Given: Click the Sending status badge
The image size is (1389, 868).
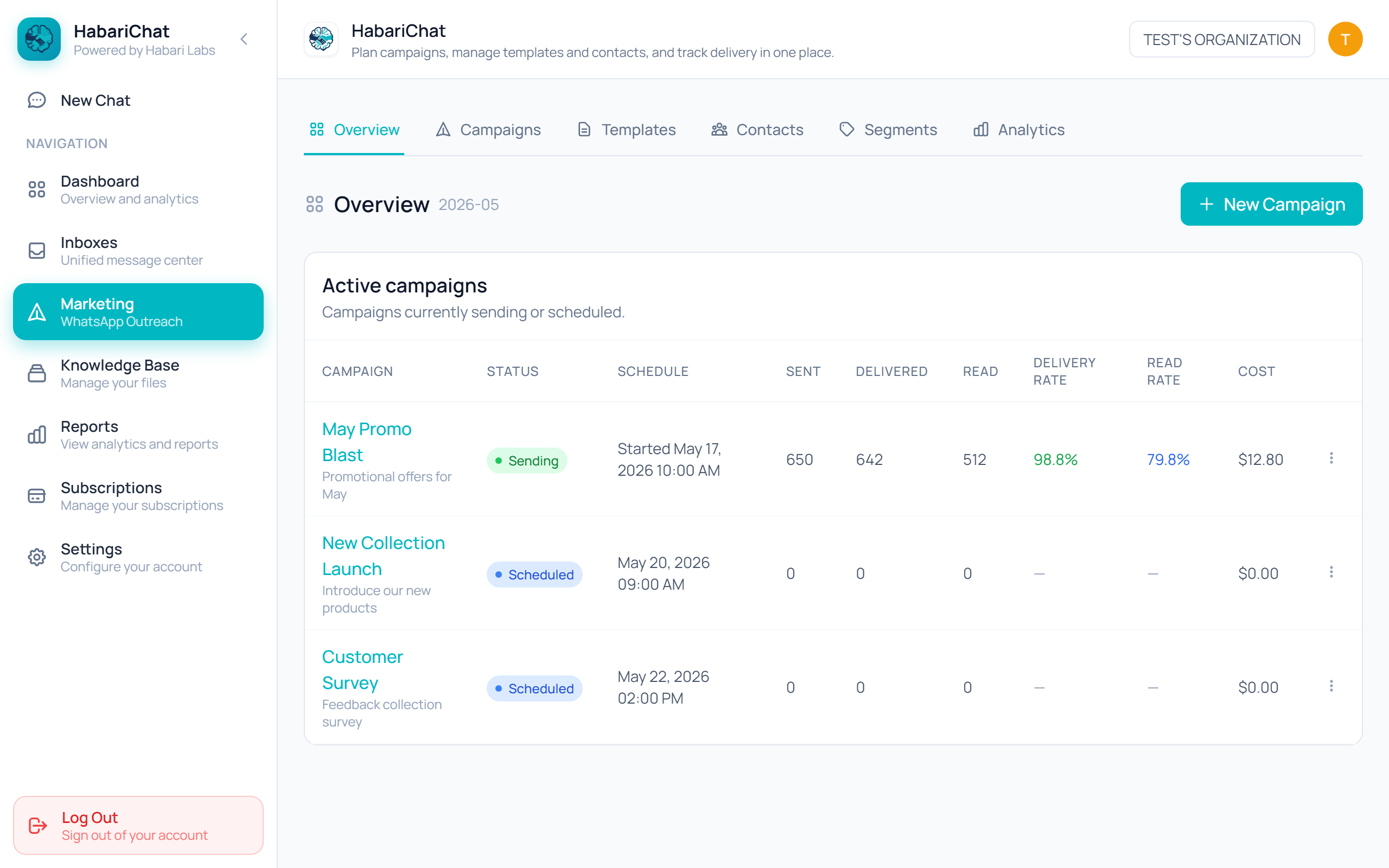Looking at the screenshot, I should point(527,461).
